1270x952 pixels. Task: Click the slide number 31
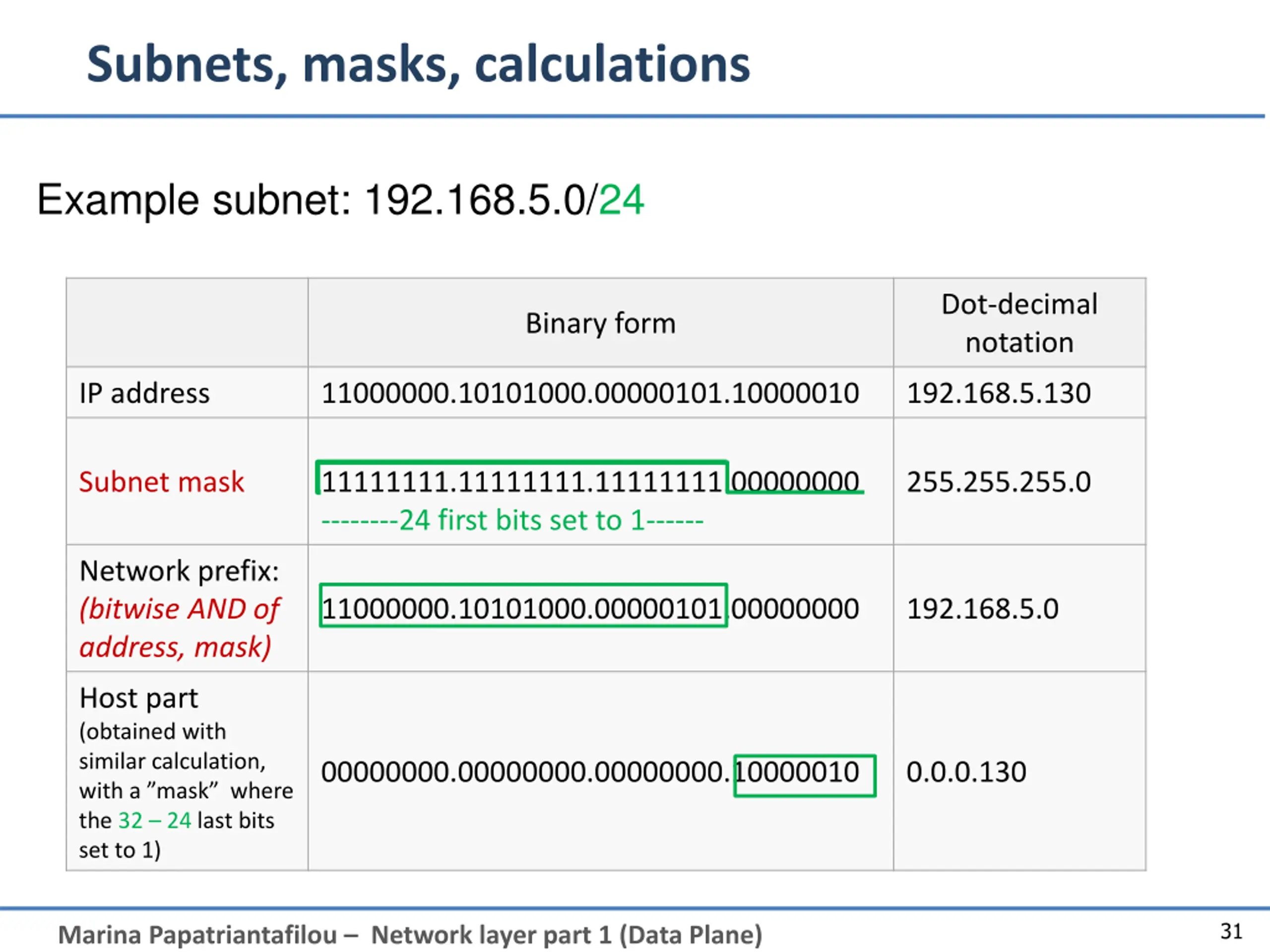[x=1231, y=931]
